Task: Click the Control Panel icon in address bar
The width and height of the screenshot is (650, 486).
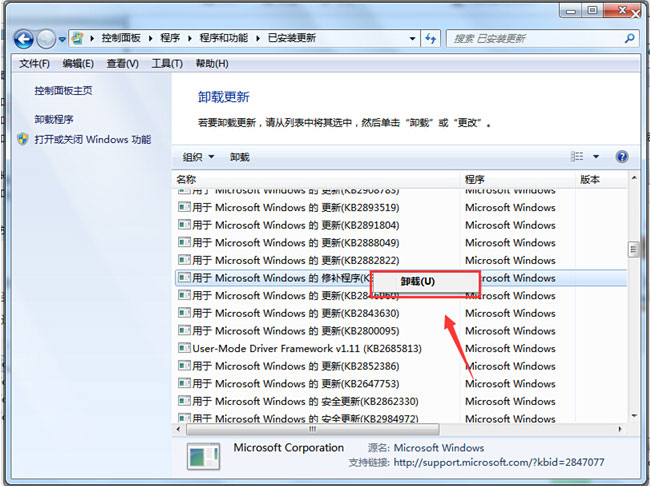Action: 78,39
